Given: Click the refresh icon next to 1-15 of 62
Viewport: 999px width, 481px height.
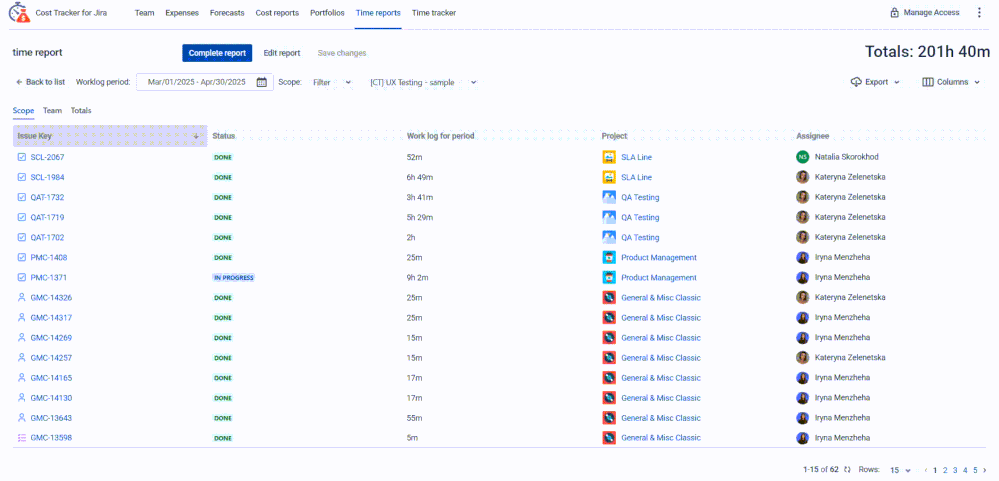Looking at the screenshot, I should pos(847,470).
